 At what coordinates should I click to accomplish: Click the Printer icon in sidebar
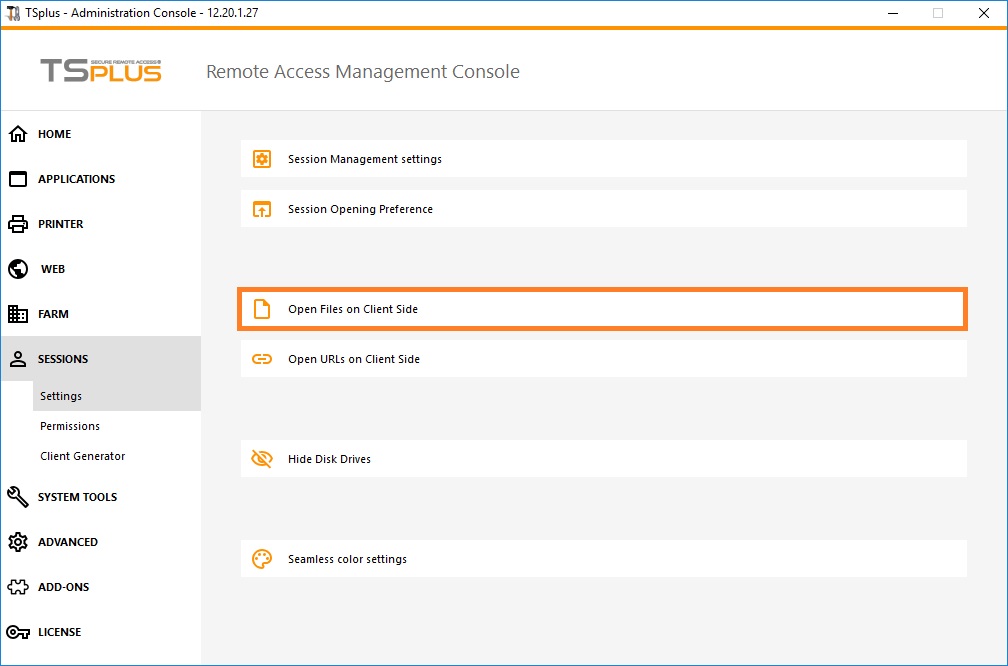pyautogui.click(x=18, y=224)
